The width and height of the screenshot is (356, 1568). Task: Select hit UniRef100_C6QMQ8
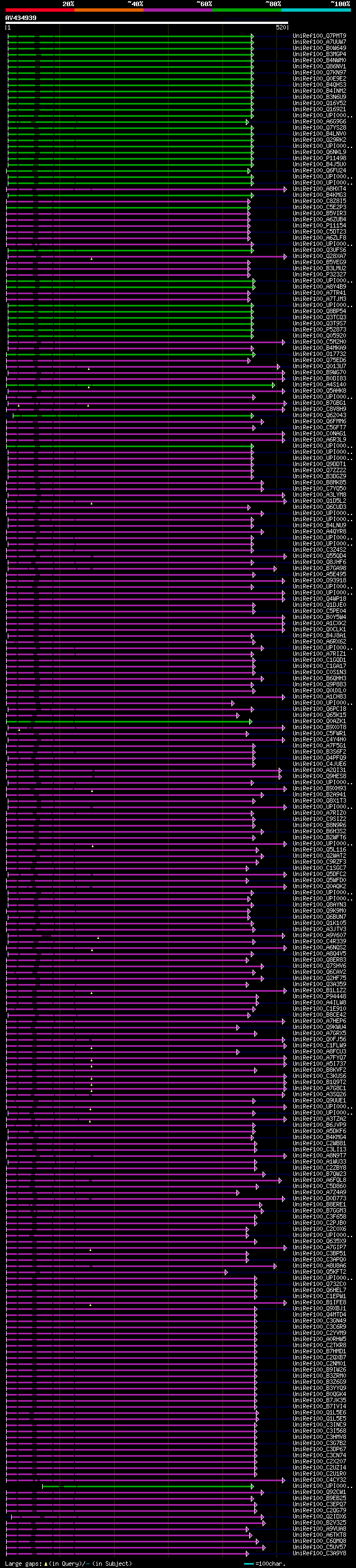click(x=319, y=1541)
